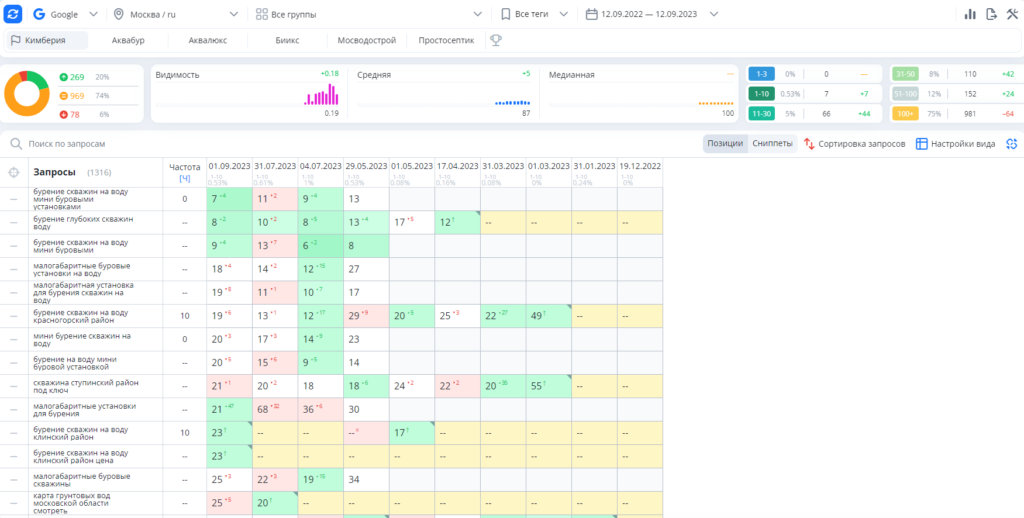1024x518 pixels.
Task: Click the position 68 cell under 31.07.2023
Action: (x=275, y=410)
